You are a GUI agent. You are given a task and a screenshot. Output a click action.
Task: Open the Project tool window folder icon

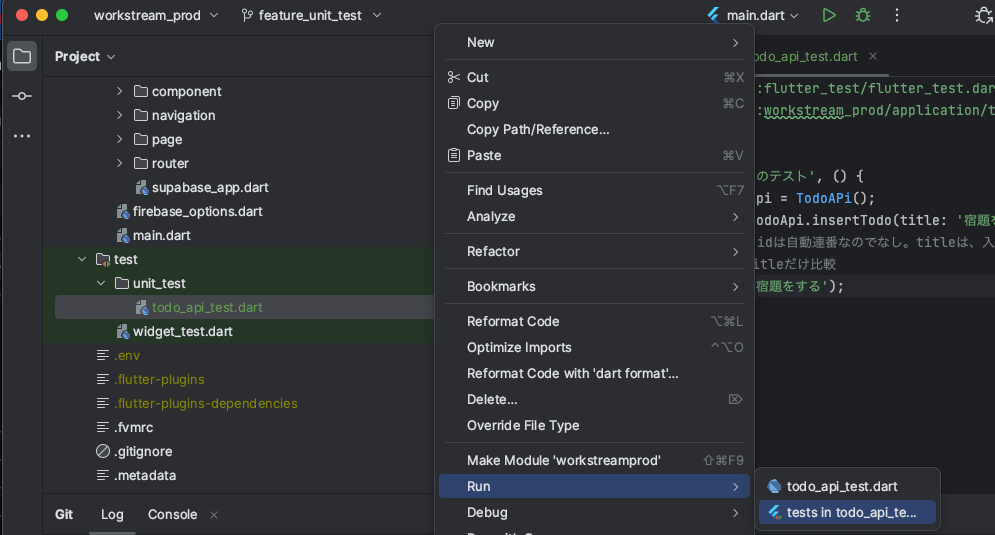point(22,56)
